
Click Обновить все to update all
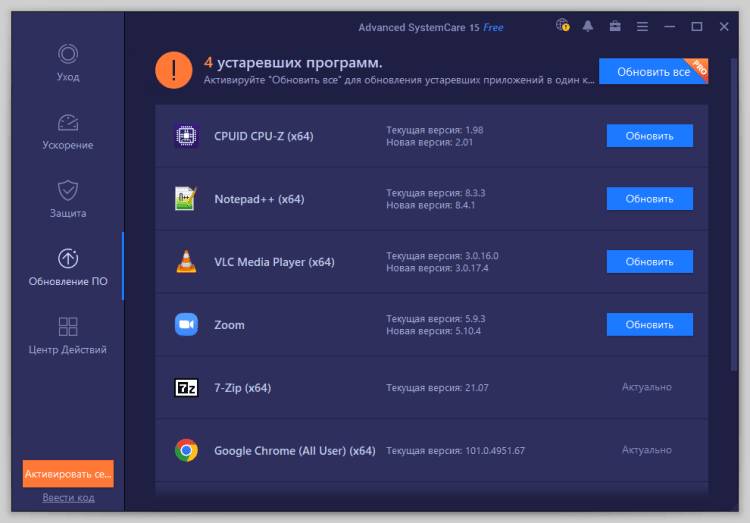(x=653, y=71)
